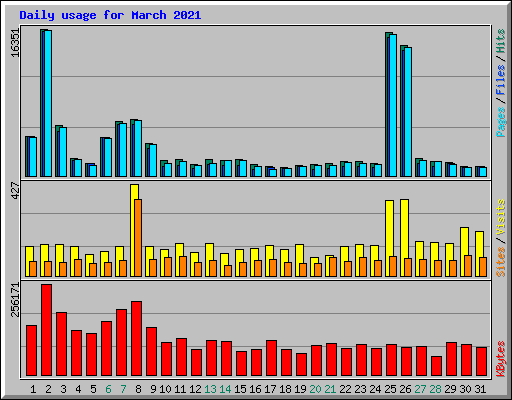The width and height of the screenshot is (512, 400).
Task: Click day label 11 on the axis
Action: point(180,389)
